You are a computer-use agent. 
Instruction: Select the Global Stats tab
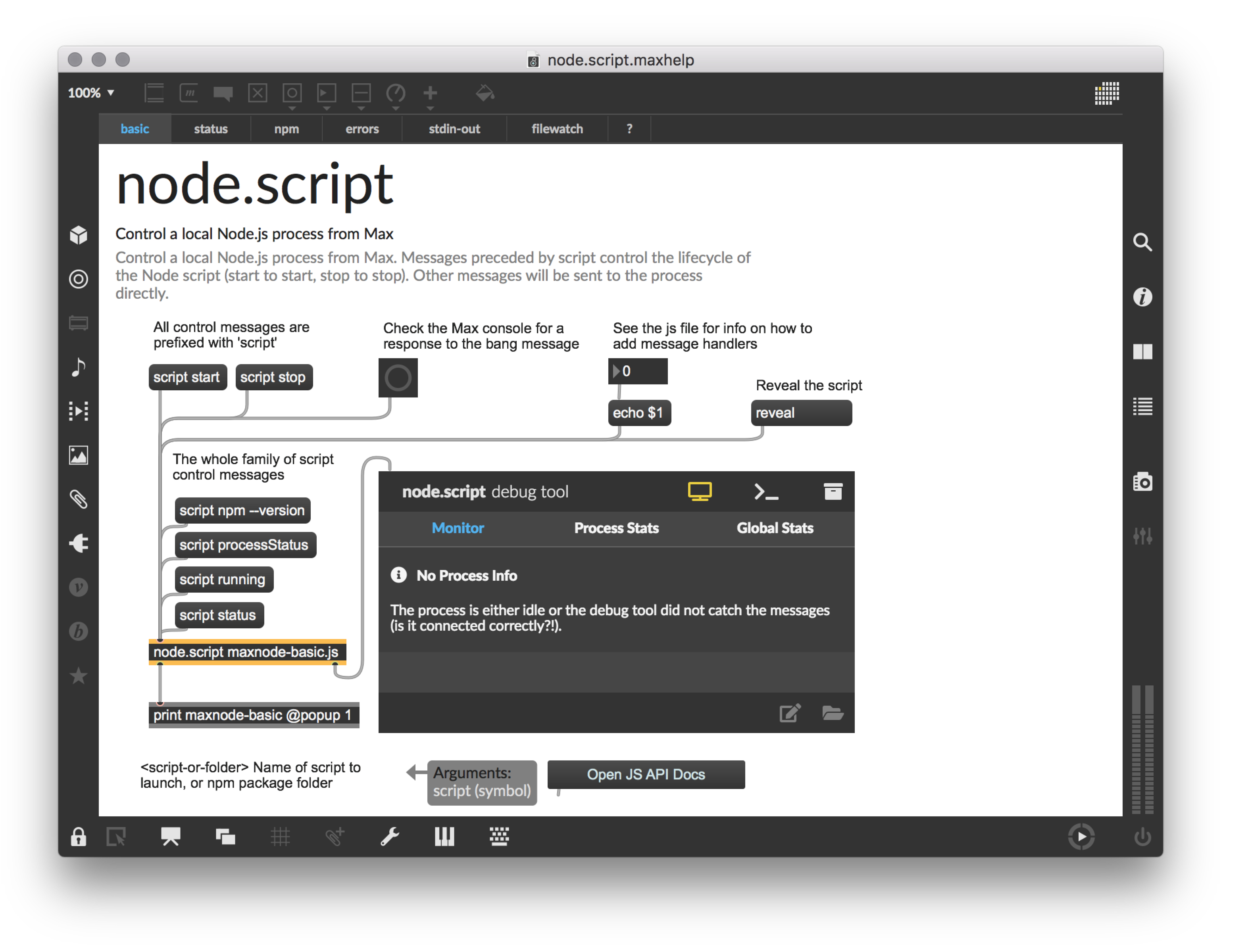coord(774,528)
